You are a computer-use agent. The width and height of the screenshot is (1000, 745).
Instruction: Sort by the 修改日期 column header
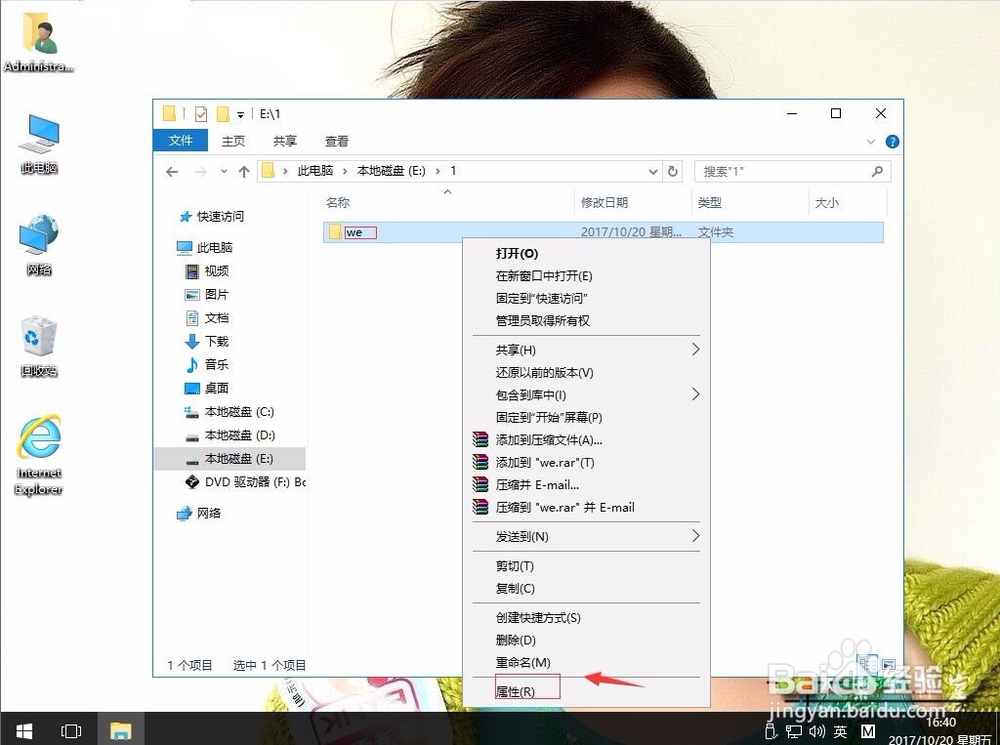pyautogui.click(x=633, y=202)
